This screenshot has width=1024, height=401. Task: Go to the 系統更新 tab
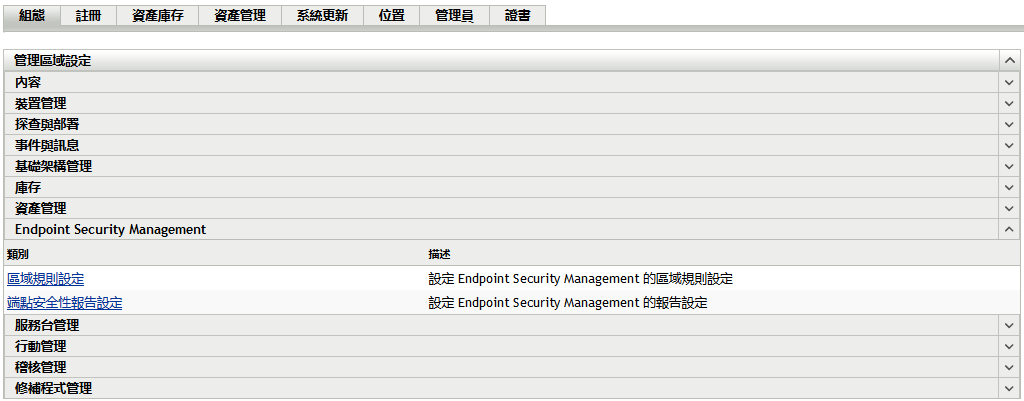tap(322, 15)
